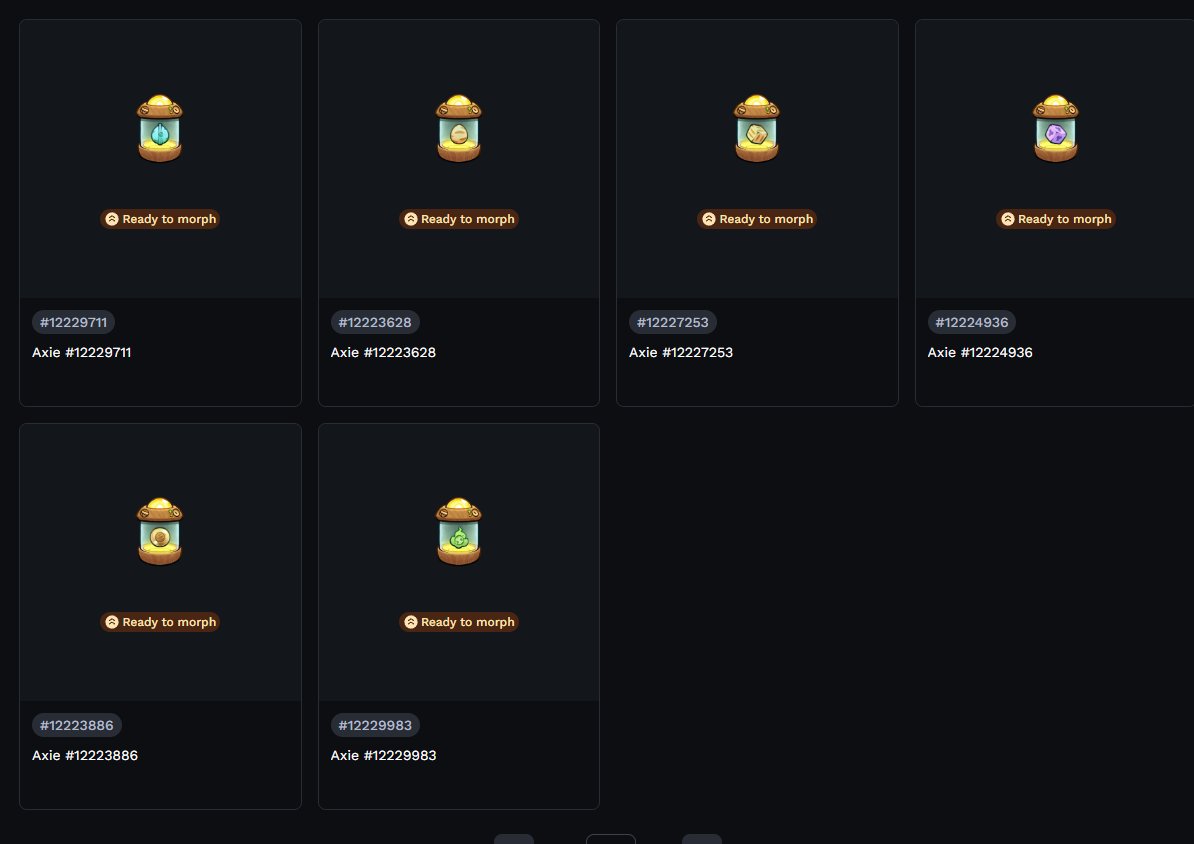The image size is (1194, 844).
Task: Open the 'Axie #12224936' name text
Action: 980,353
